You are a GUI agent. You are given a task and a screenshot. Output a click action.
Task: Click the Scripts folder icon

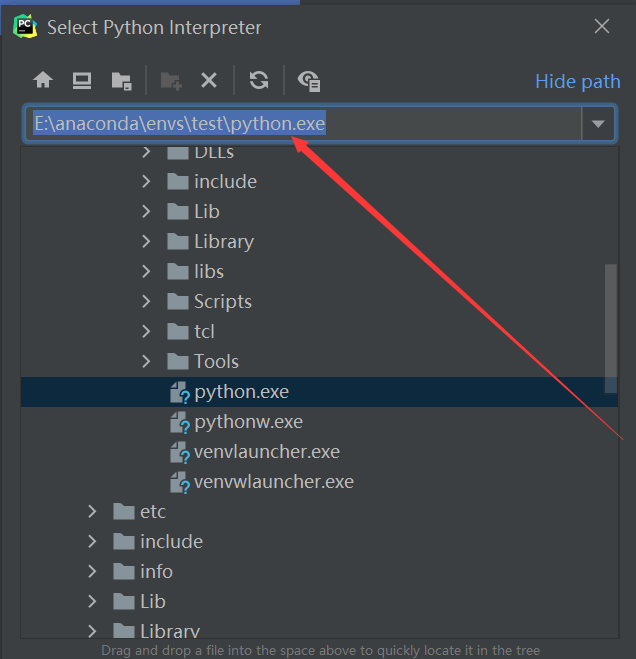[177, 302]
